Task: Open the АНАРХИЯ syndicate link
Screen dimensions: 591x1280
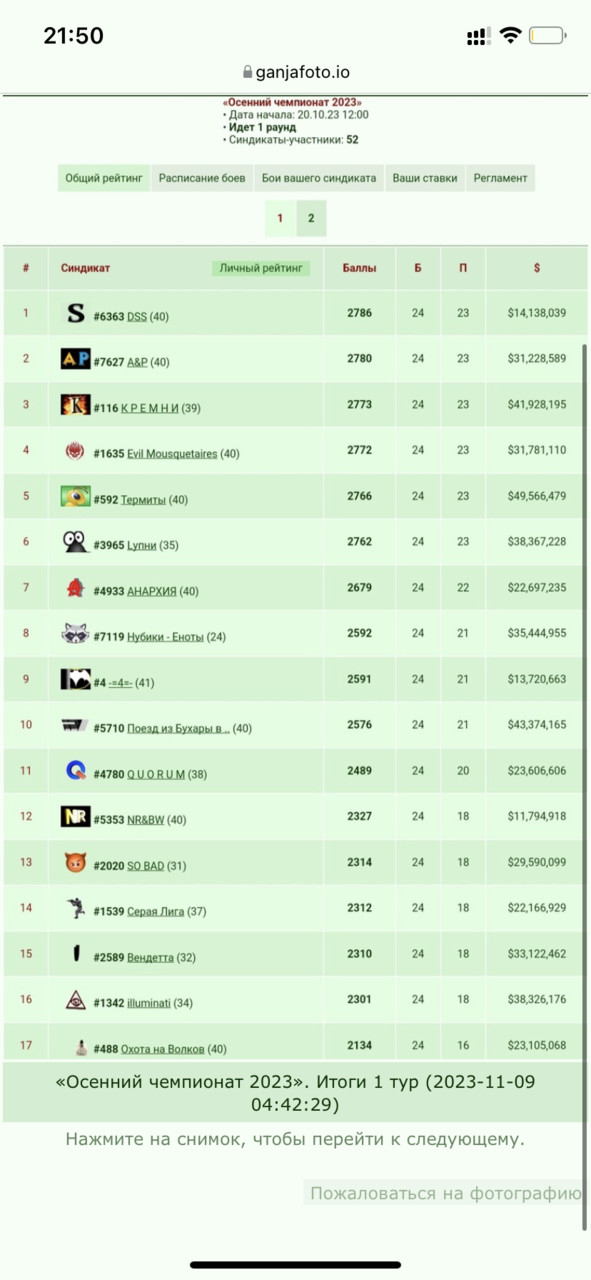Action: [x=152, y=591]
